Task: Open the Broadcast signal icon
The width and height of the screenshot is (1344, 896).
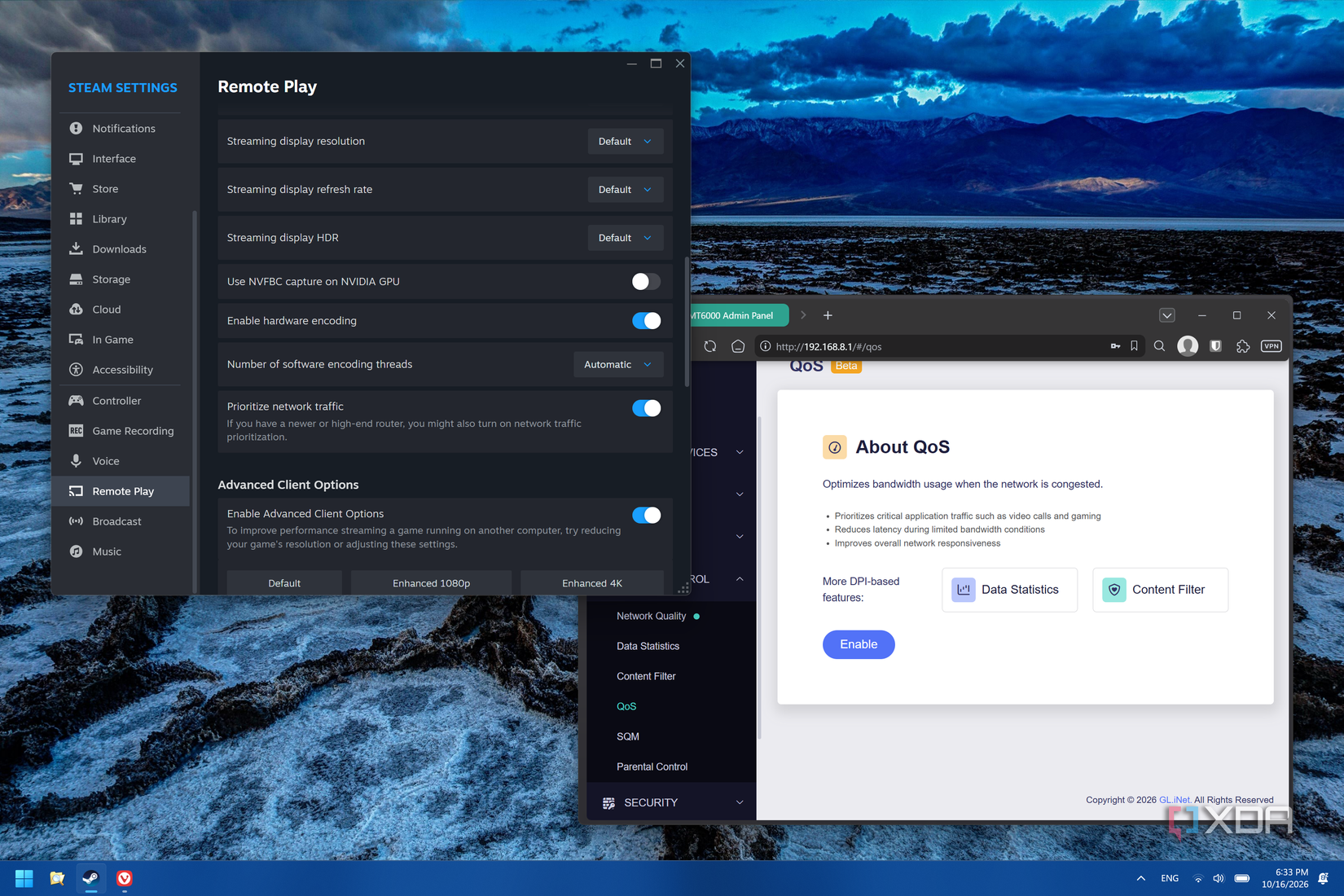Action: (76, 521)
